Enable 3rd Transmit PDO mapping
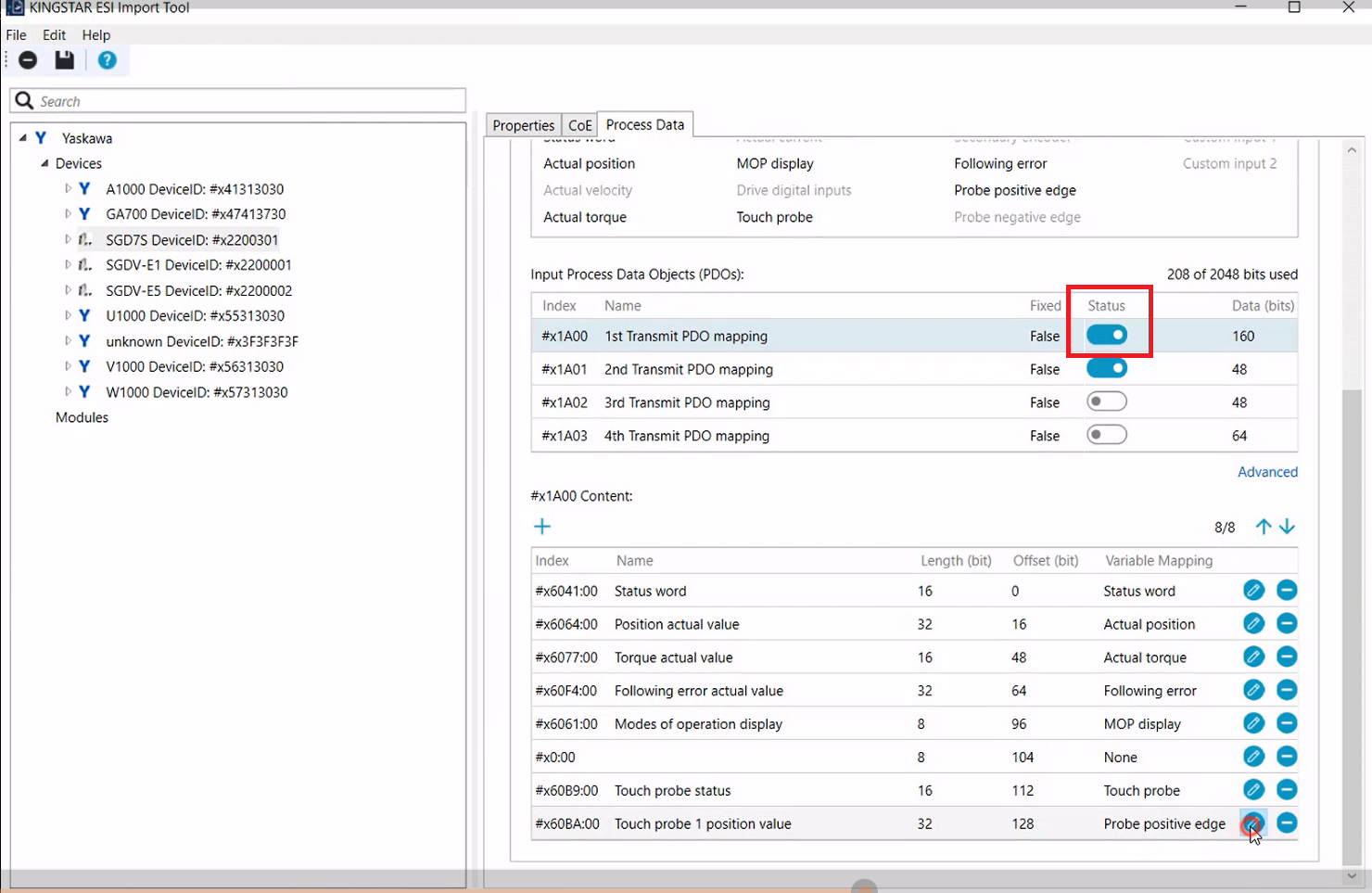This screenshot has height=893, width=1372. (1107, 402)
